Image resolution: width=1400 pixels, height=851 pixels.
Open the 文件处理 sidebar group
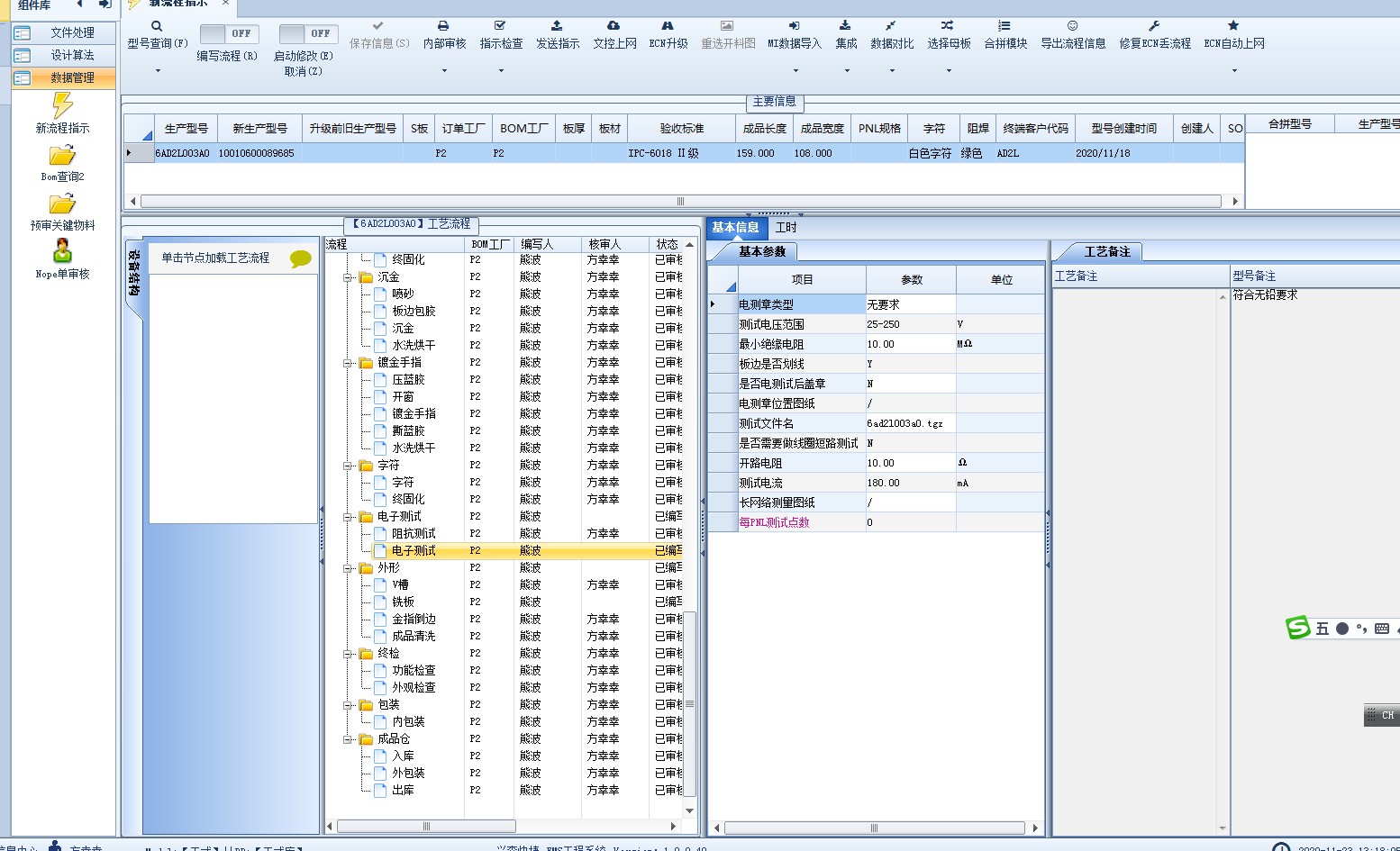(64, 32)
